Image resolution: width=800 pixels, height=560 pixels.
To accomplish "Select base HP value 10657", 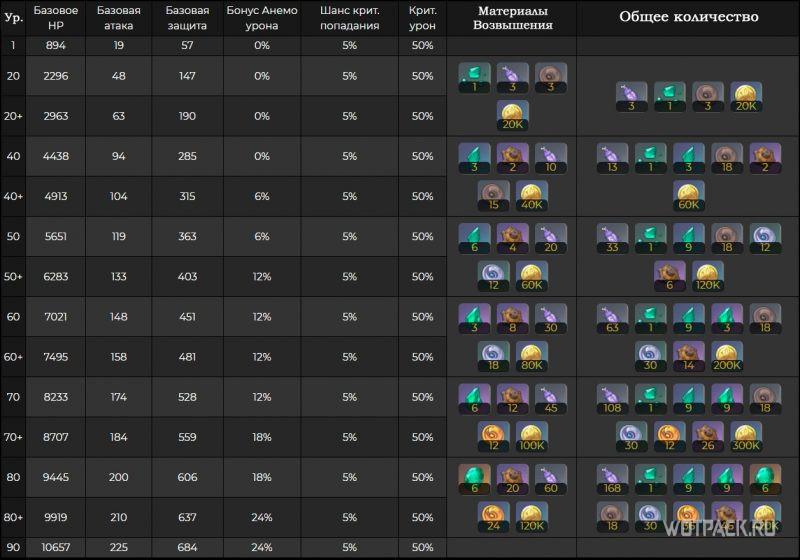I will (56, 547).
